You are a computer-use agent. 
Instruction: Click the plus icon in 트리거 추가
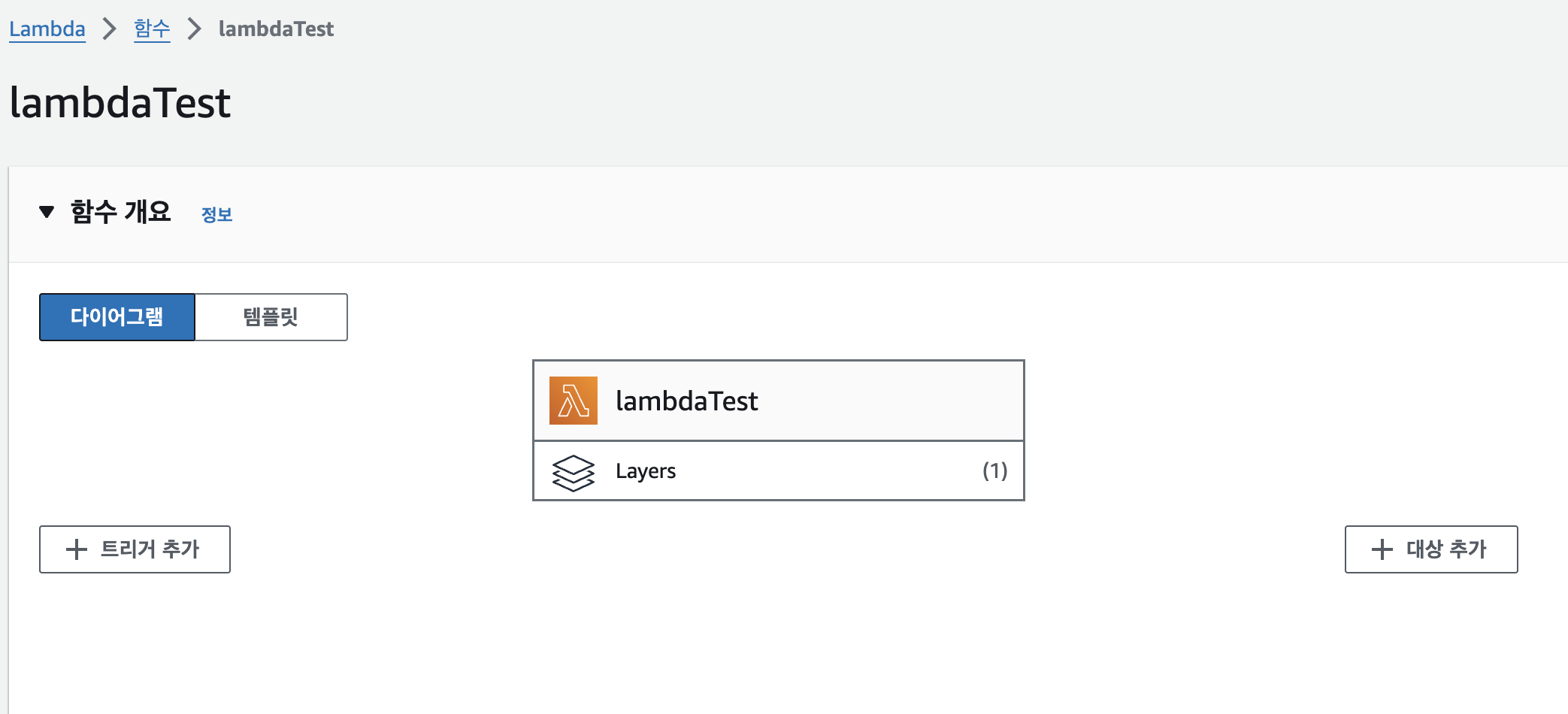coord(77,549)
